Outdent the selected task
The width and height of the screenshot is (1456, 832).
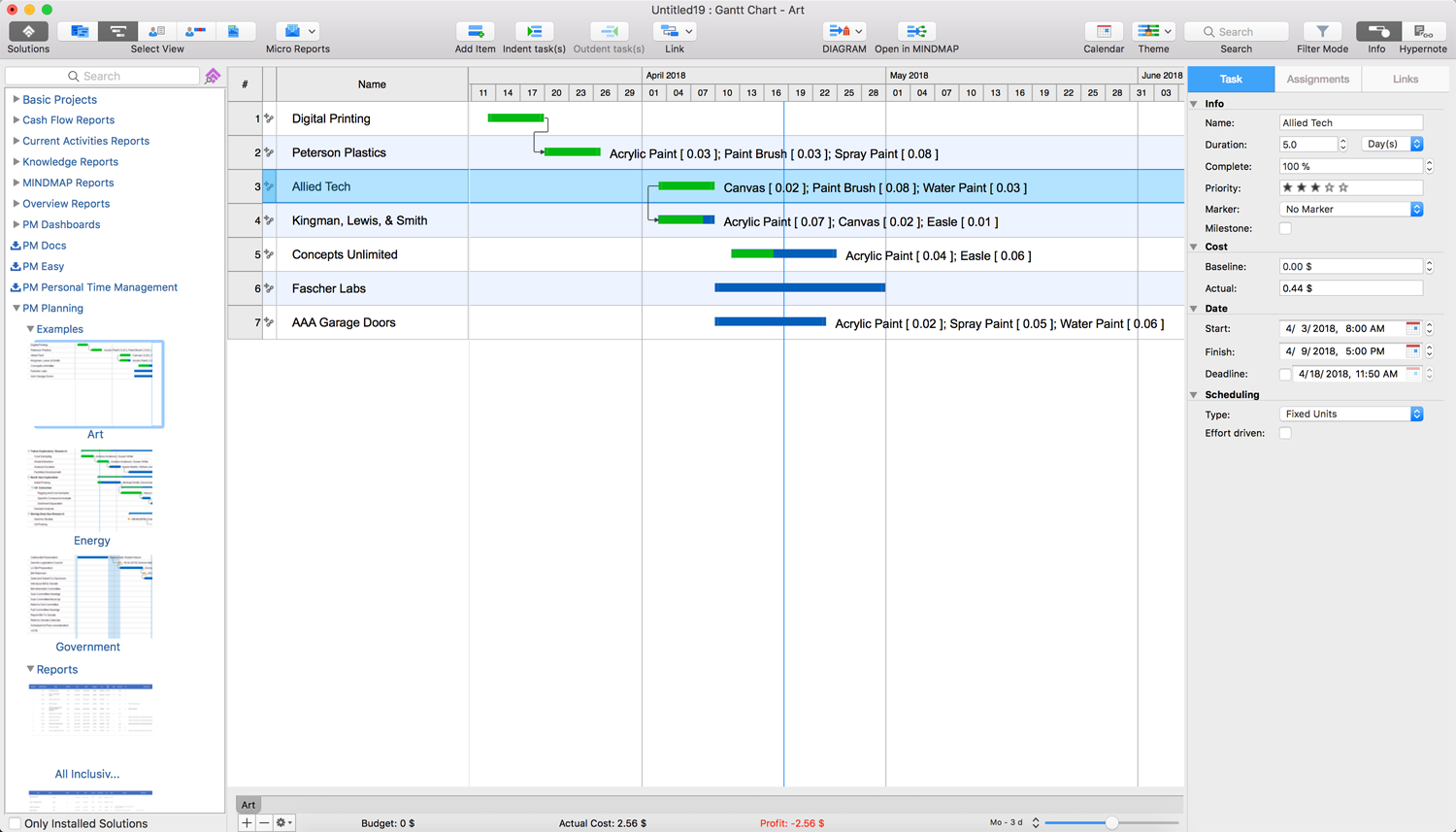coord(609,32)
